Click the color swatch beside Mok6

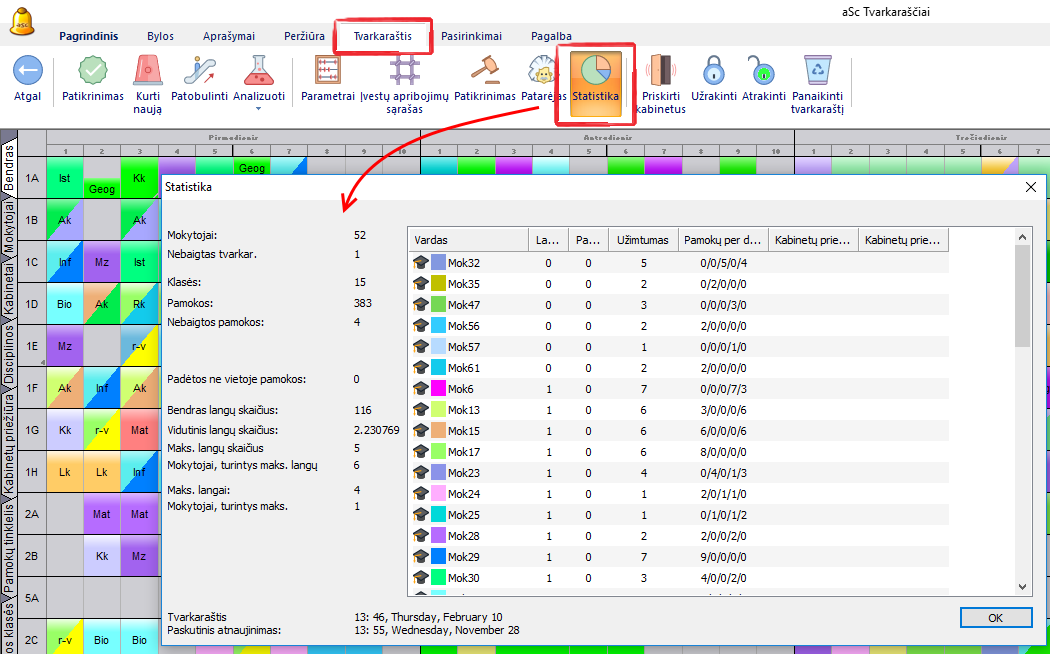(x=438, y=389)
